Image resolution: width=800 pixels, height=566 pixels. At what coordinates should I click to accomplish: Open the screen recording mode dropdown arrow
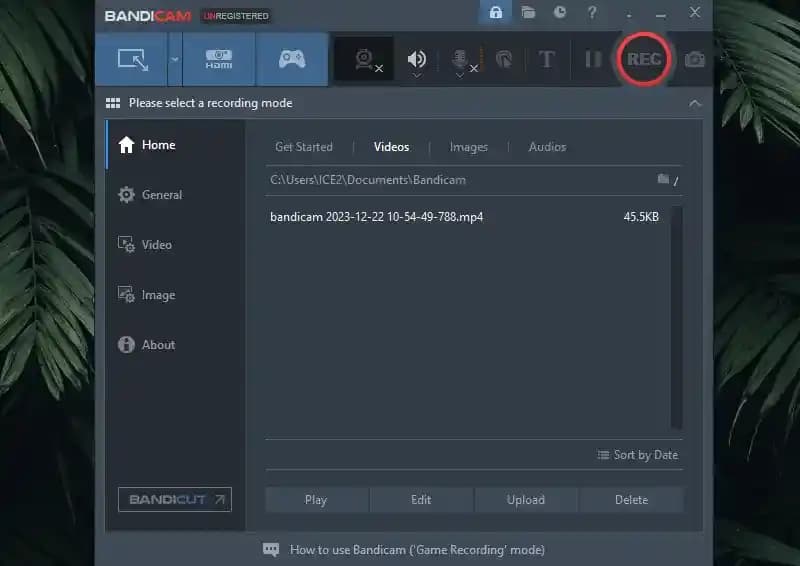pos(175,59)
